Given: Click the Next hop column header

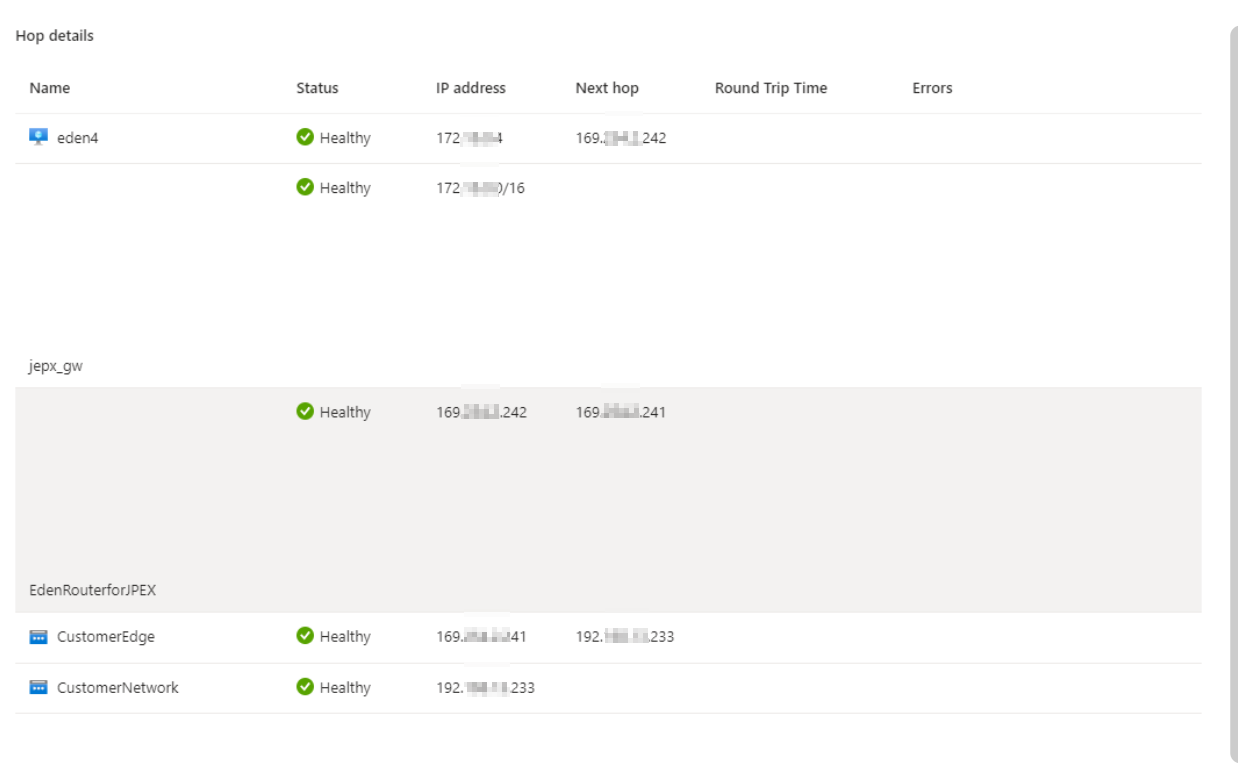Looking at the screenshot, I should pyautogui.click(x=607, y=88).
